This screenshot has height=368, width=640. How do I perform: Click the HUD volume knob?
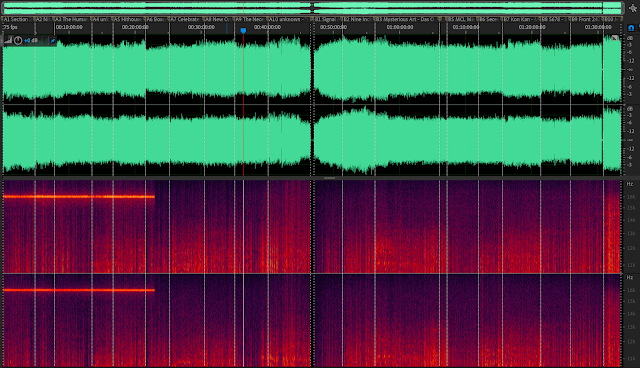coord(18,40)
